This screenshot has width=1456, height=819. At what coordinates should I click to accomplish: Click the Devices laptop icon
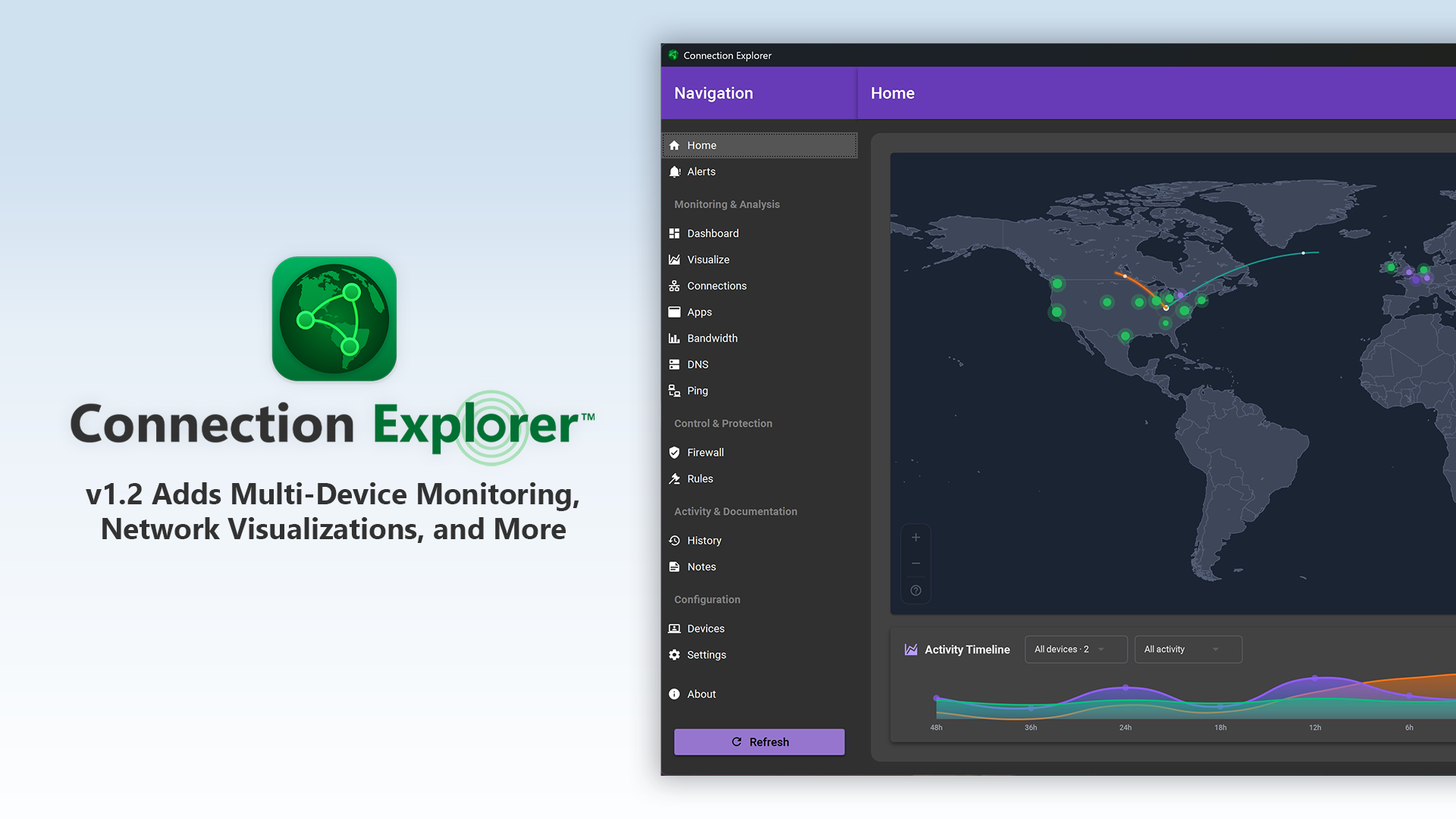(674, 629)
